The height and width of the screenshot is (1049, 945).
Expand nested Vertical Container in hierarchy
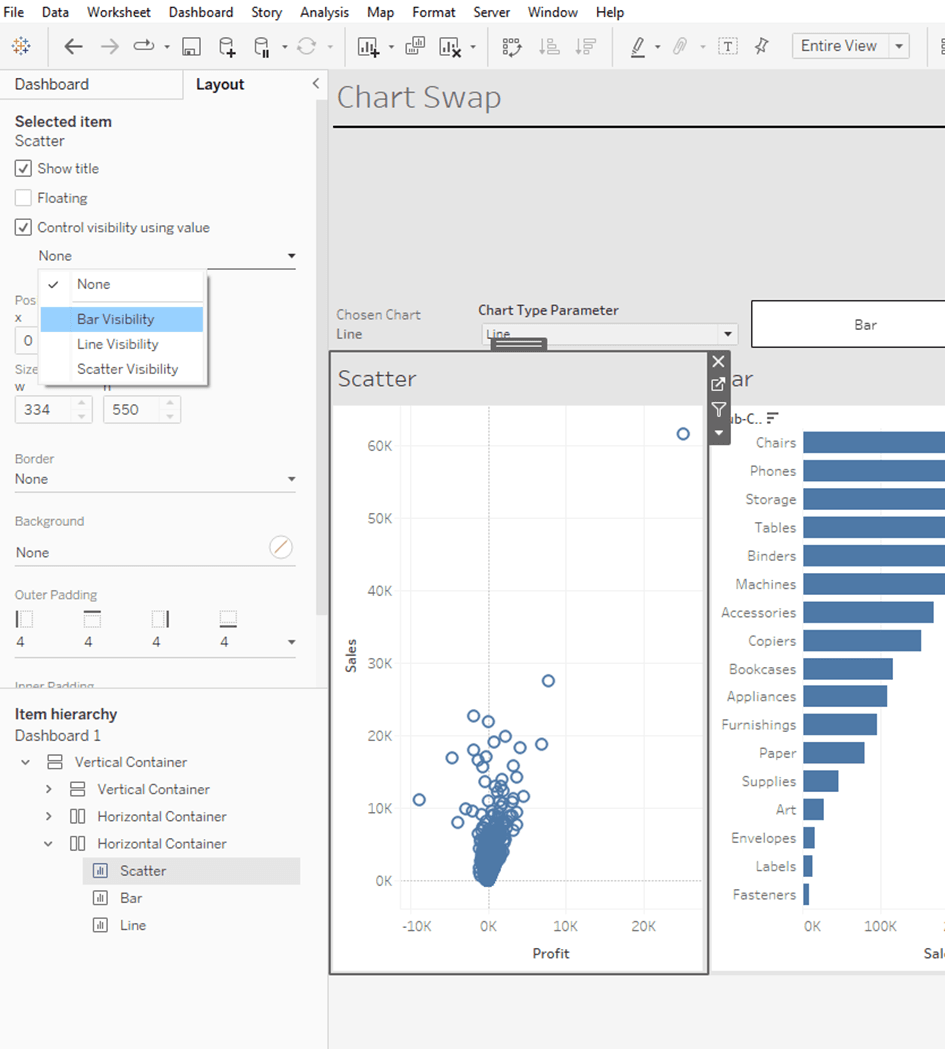48,789
